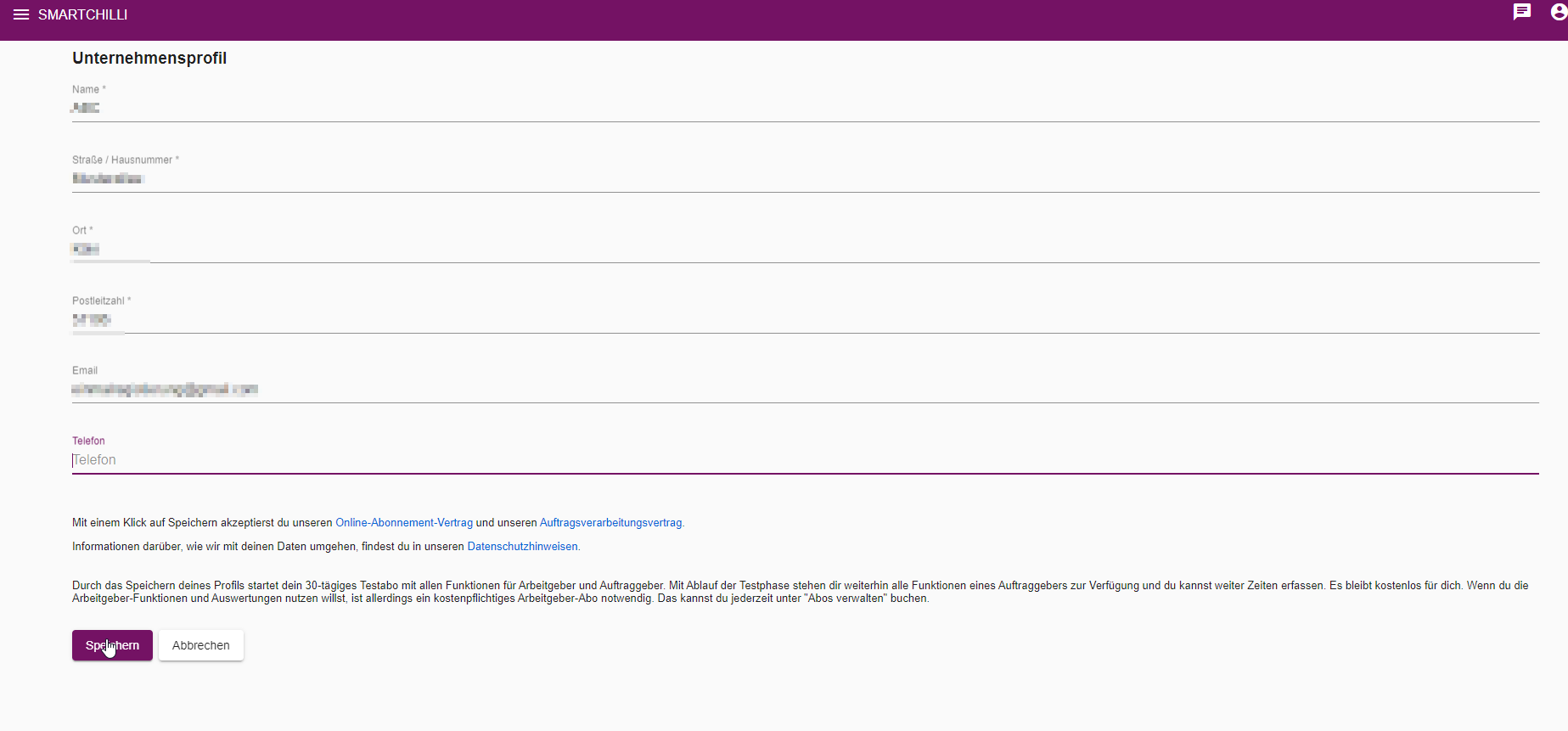The height and width of the screenshot is (731, 1568).
Task: Open the Auftragsverarbeitungsvertrag link
Action: tap(611, 523)
